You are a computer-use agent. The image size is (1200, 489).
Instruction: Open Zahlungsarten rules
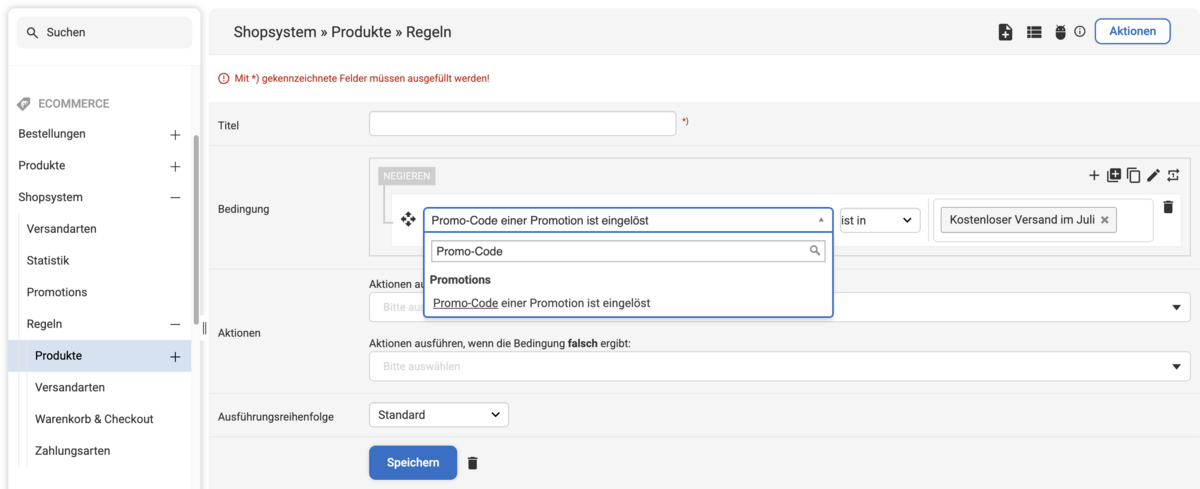tap(72, 451)
